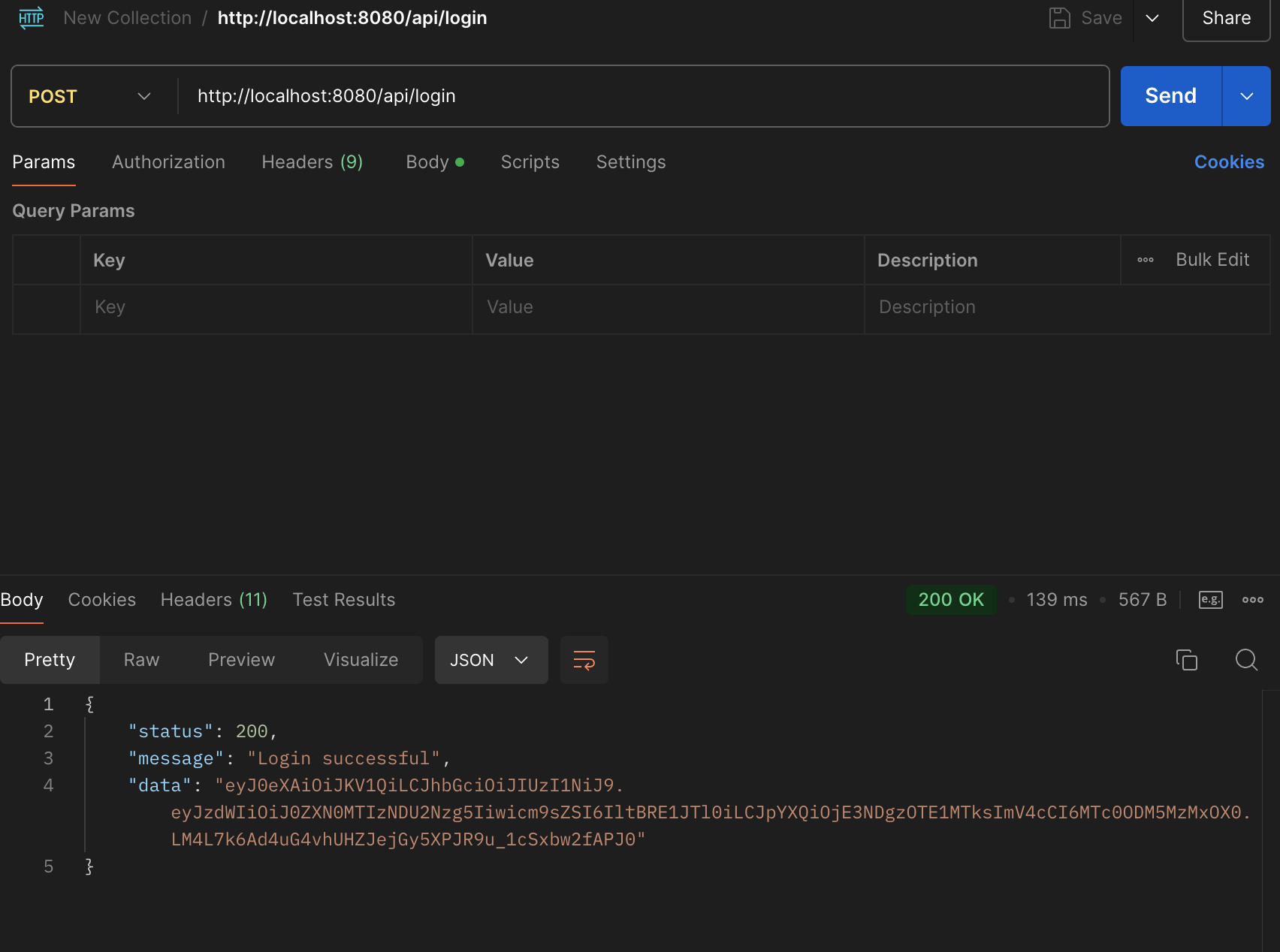Click the request URL input field
Screen dimensions: 1280x952
point(643,96)
